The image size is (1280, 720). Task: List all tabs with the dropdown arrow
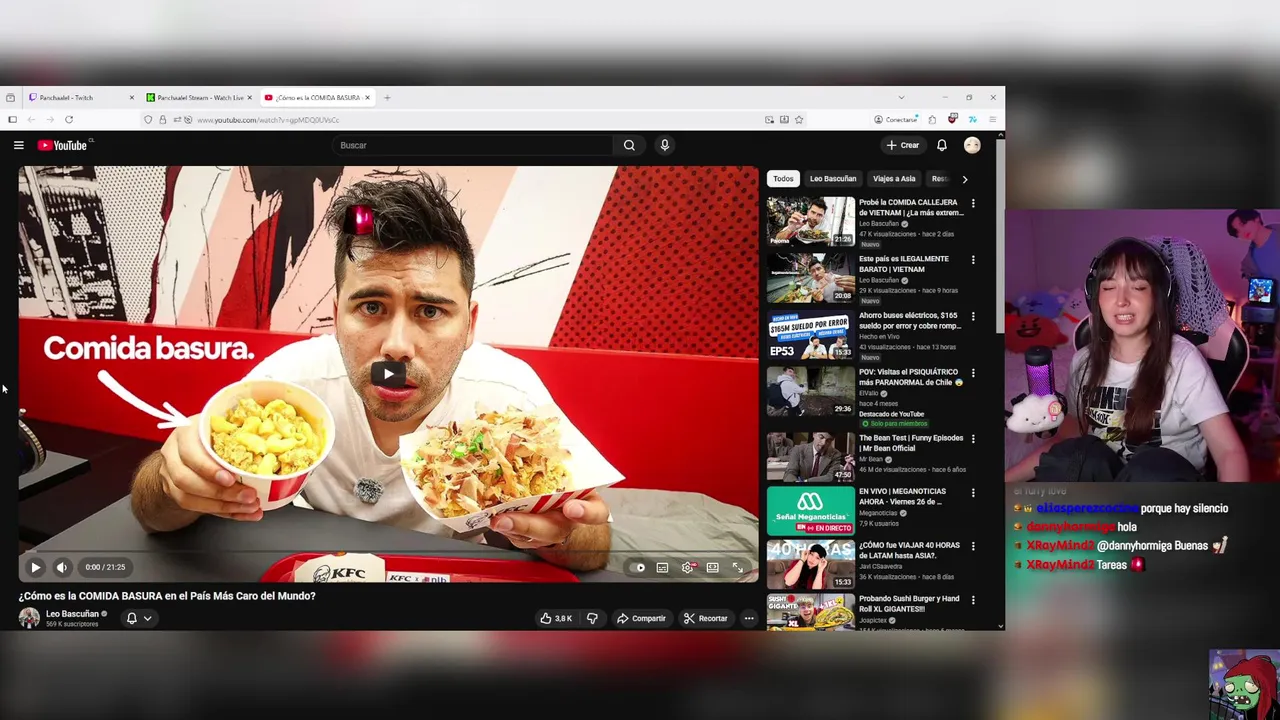(901, 97)
